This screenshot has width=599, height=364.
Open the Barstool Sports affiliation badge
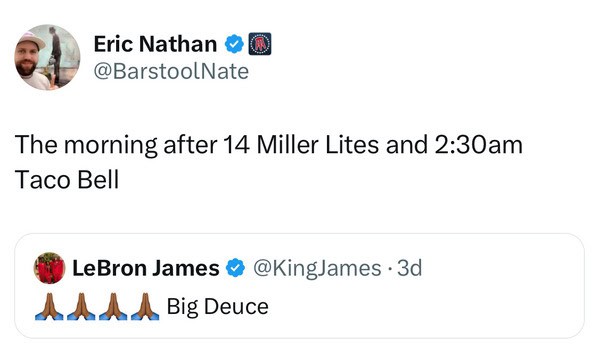[260, 44]
